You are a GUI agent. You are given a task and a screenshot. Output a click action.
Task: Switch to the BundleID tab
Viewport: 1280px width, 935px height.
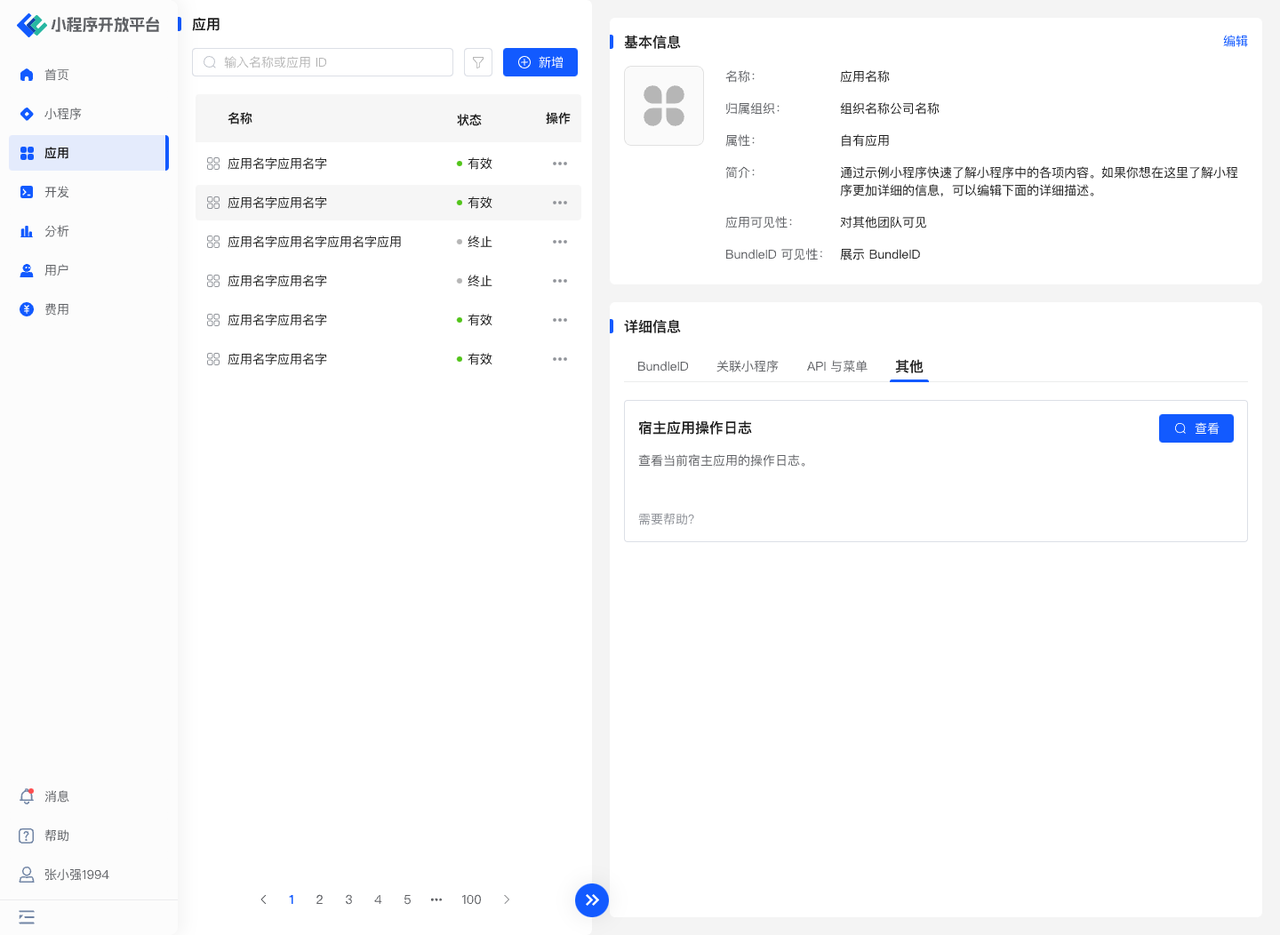pos(663,367)
